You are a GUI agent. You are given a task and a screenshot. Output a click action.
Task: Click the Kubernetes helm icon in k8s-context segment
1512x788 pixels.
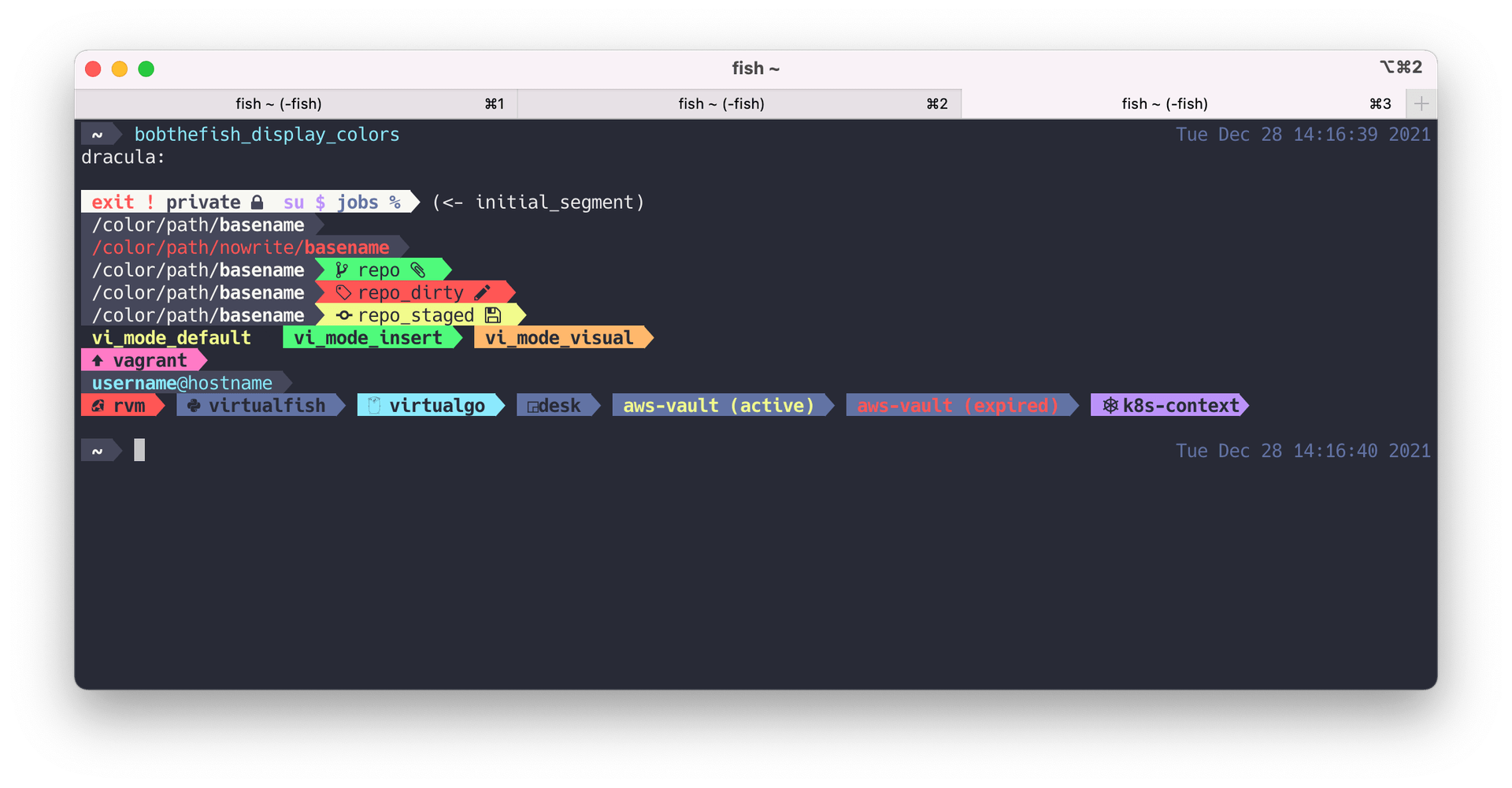[x=1110, y=405]
